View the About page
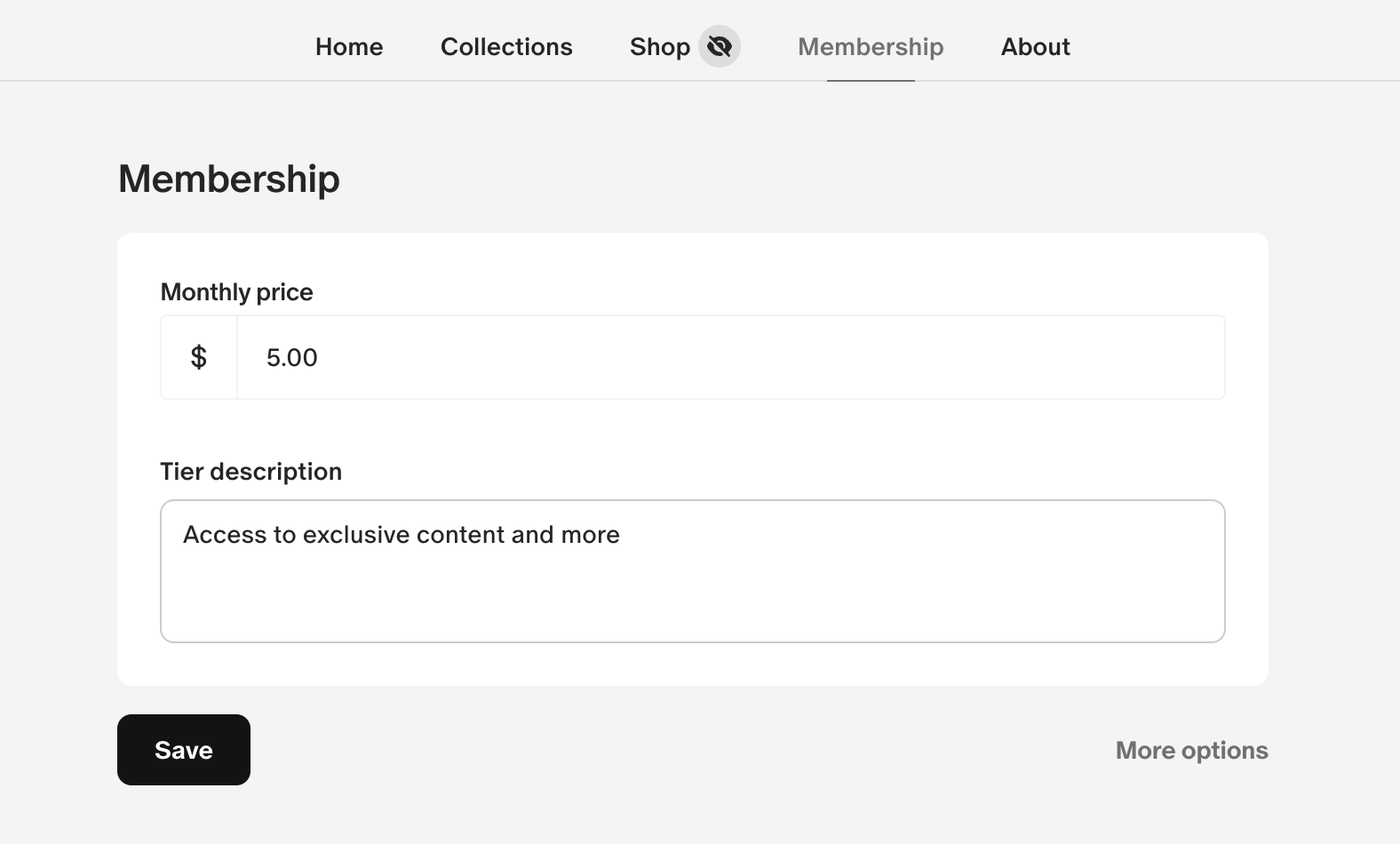 1035,46
